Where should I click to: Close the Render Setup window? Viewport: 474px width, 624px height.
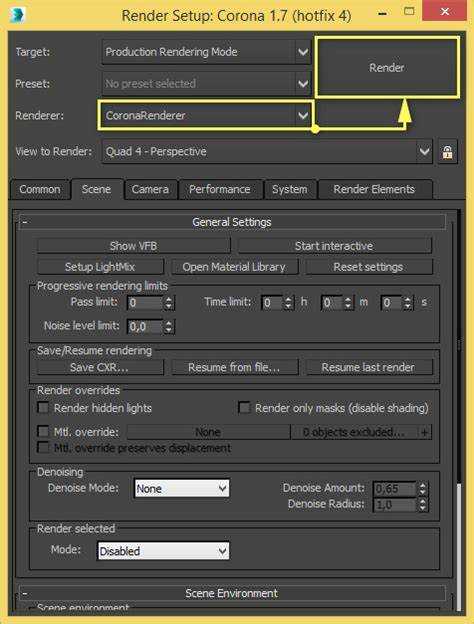tap(444, 11)
